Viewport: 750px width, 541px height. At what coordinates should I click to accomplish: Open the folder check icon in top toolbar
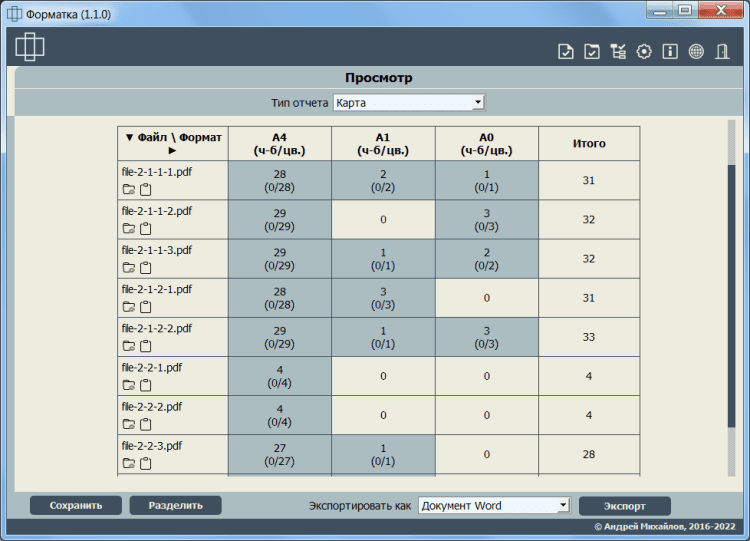pos(592,51)
